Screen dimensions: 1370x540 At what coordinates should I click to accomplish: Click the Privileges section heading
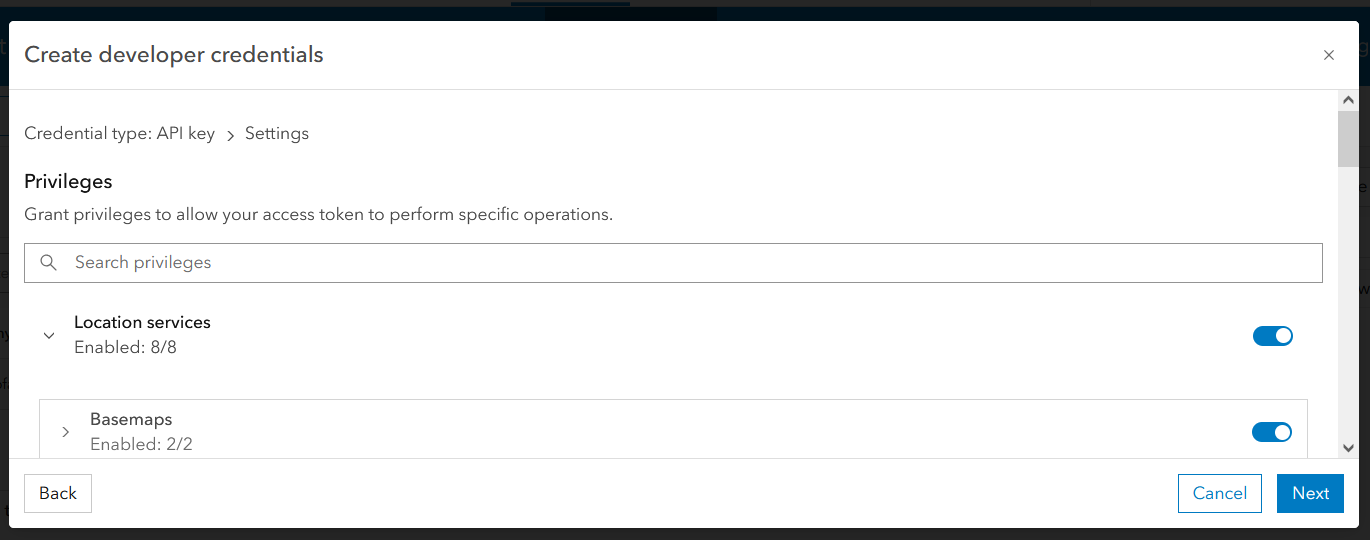[x=68, y=182]
